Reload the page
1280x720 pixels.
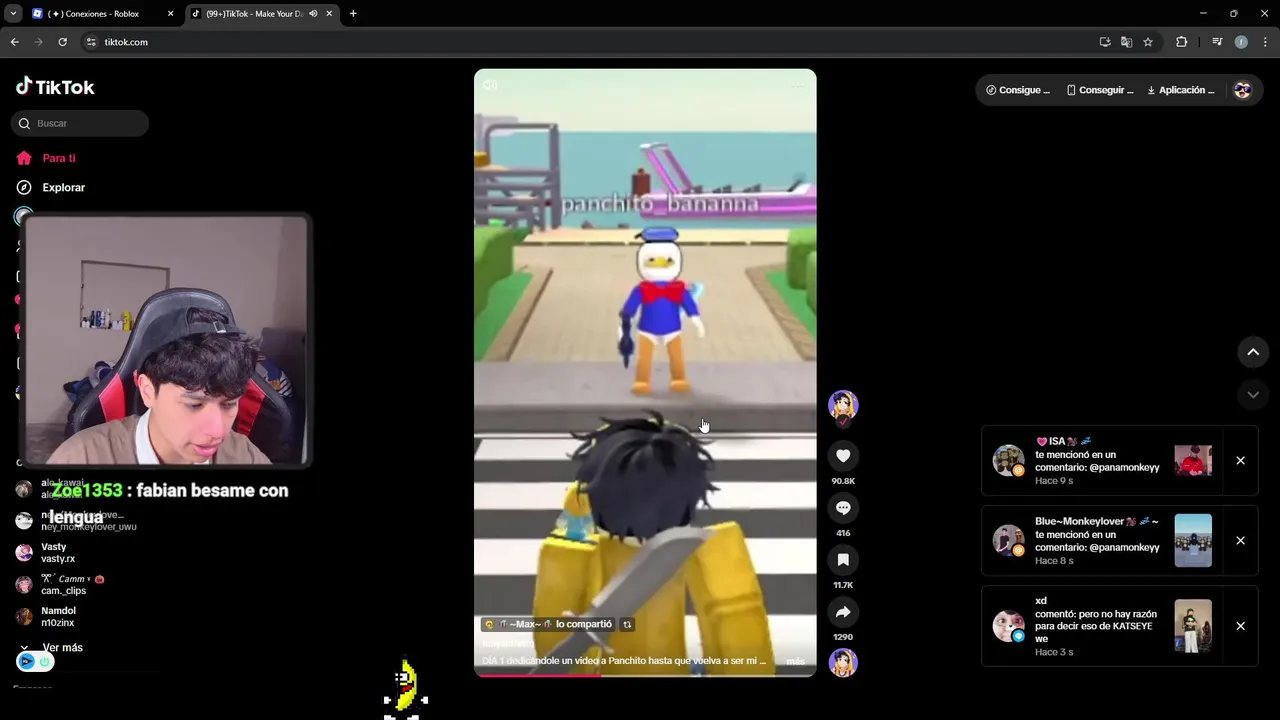tap(62, 42)
